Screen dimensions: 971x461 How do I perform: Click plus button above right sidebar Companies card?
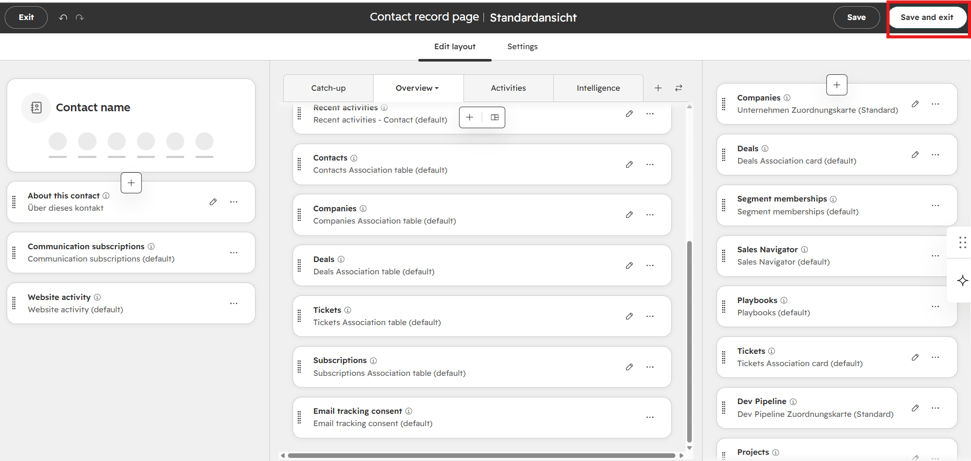point(837,85)
